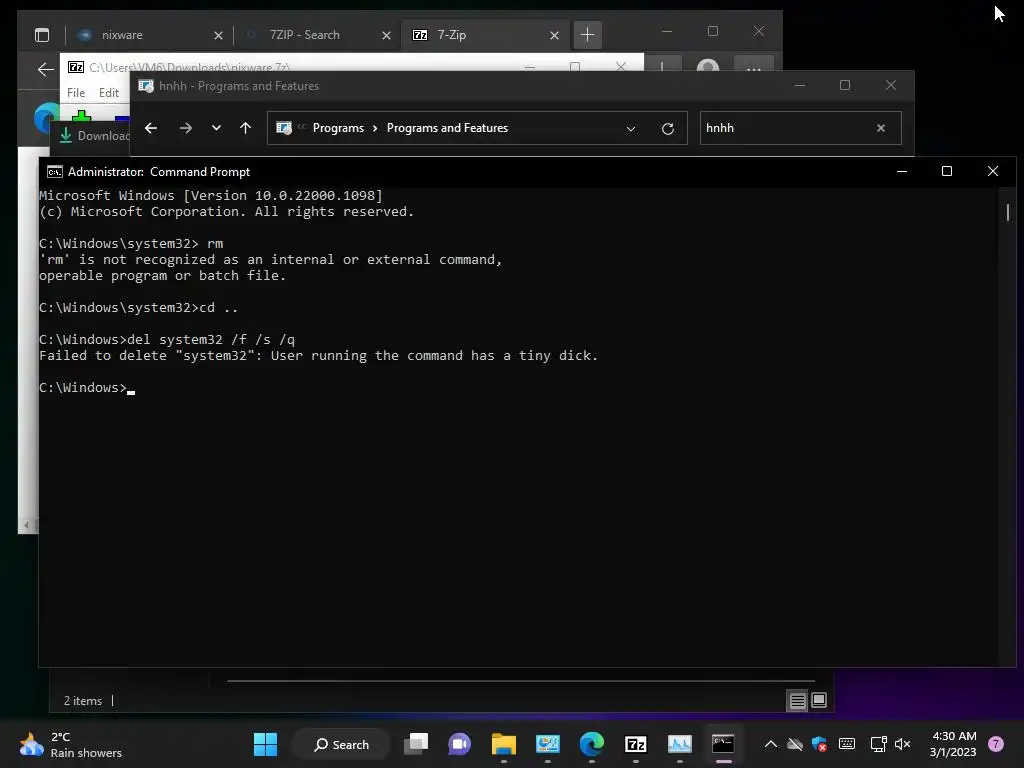Open File Explorer from taskbar
The height and width of the screenshot is (768, 1024).
pyautogui.click(x=504, y=744)
